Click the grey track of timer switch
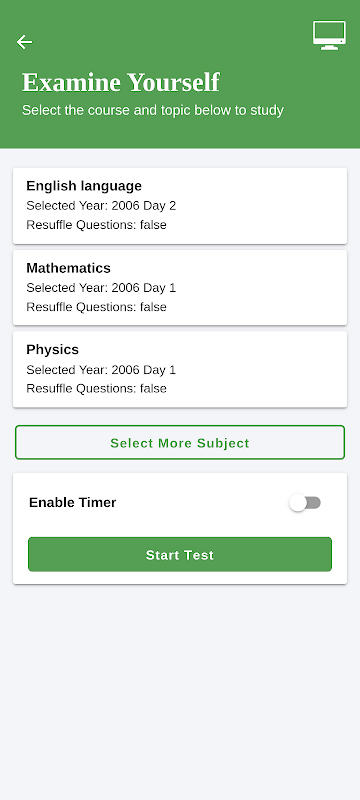The image size is (360, 800). (x=313, y=503)
